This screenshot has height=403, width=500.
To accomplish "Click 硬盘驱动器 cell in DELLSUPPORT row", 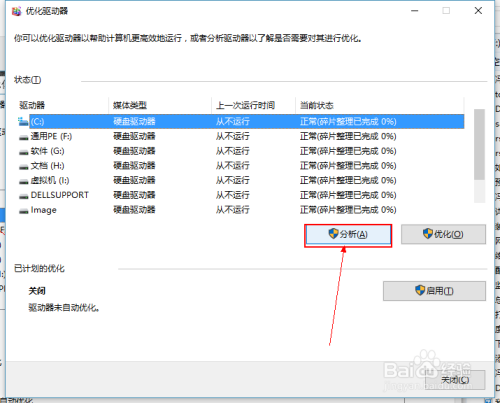I will (x=134, y=195).
